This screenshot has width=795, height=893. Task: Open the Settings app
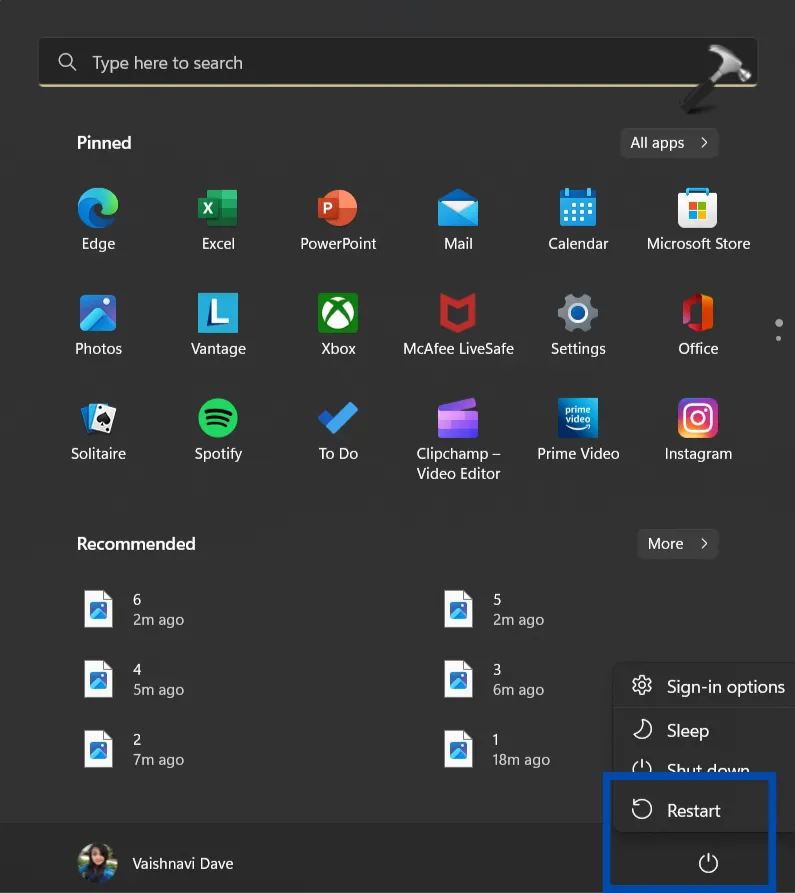point(578,325)
